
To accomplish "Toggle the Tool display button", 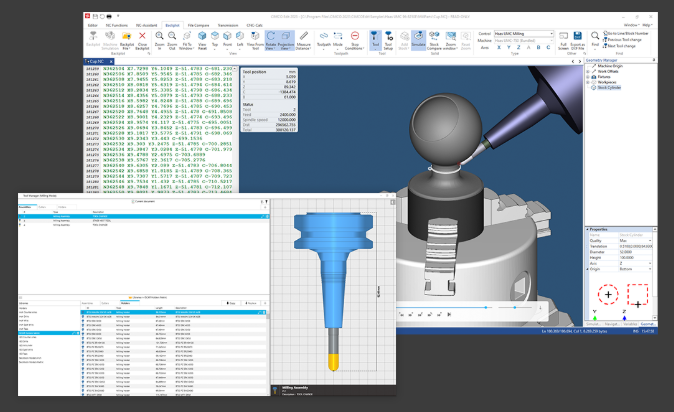I will (x=375, y=40).
